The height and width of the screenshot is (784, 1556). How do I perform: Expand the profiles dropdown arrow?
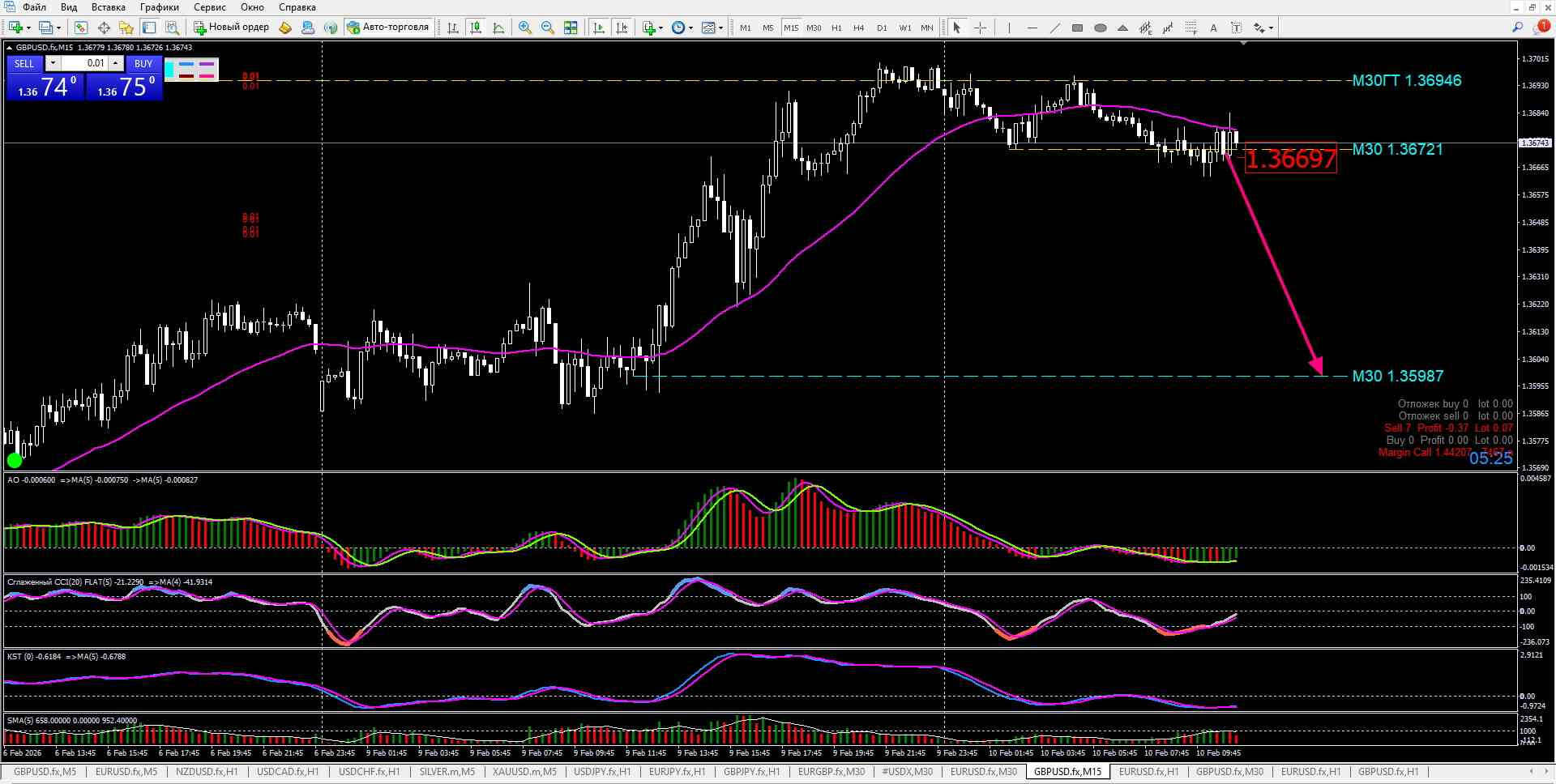(x=58, y=28)
